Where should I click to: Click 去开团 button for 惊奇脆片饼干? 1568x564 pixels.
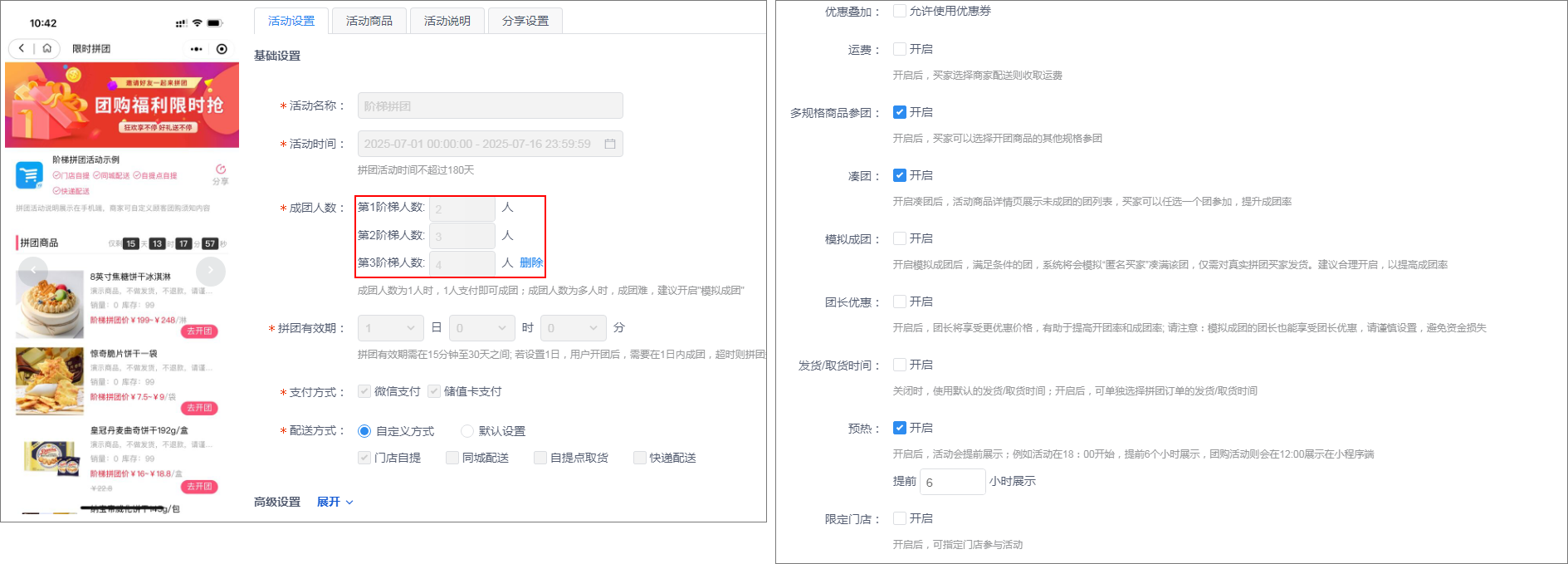tap(199, 408)
